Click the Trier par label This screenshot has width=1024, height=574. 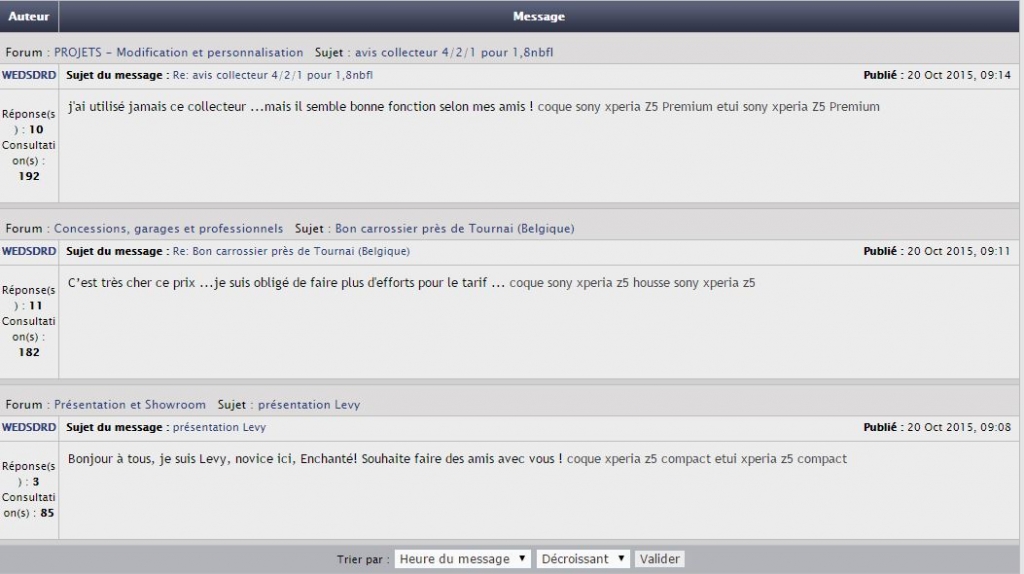pos(362,560)
